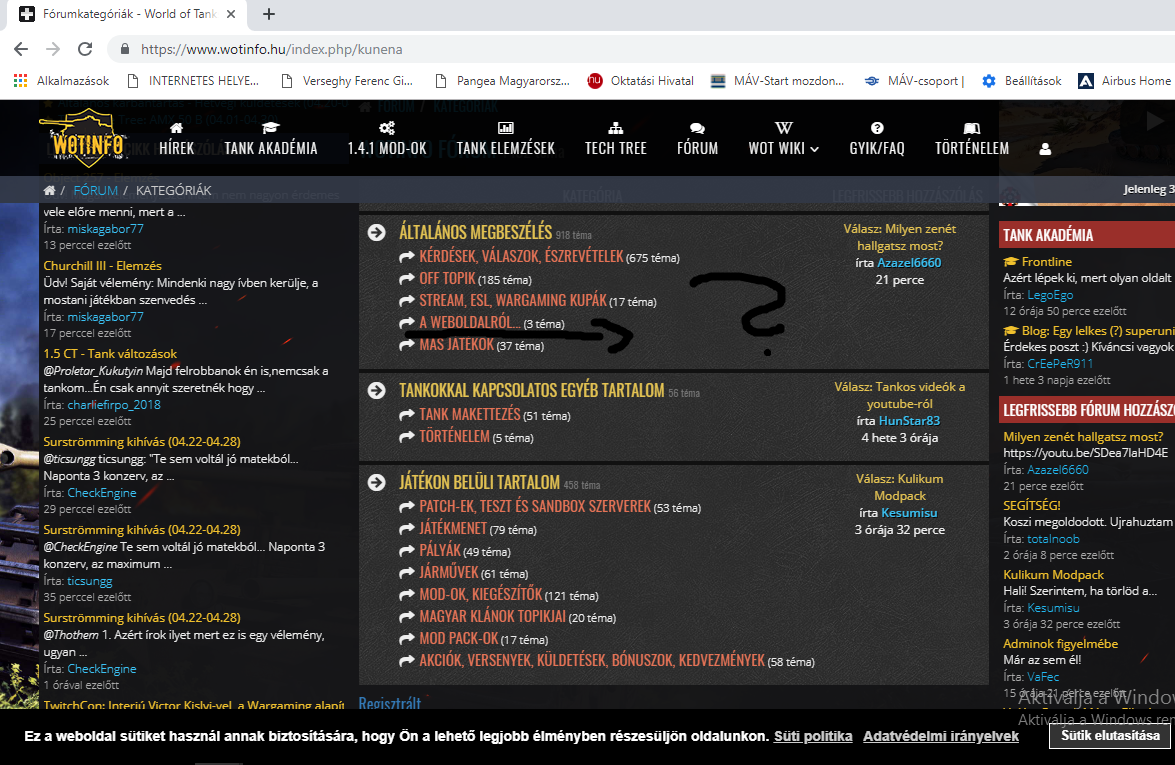Click Sütik elutasítása button
Image resolution: width=1175 pixels, height=765 pixels.
point(1110,736)
